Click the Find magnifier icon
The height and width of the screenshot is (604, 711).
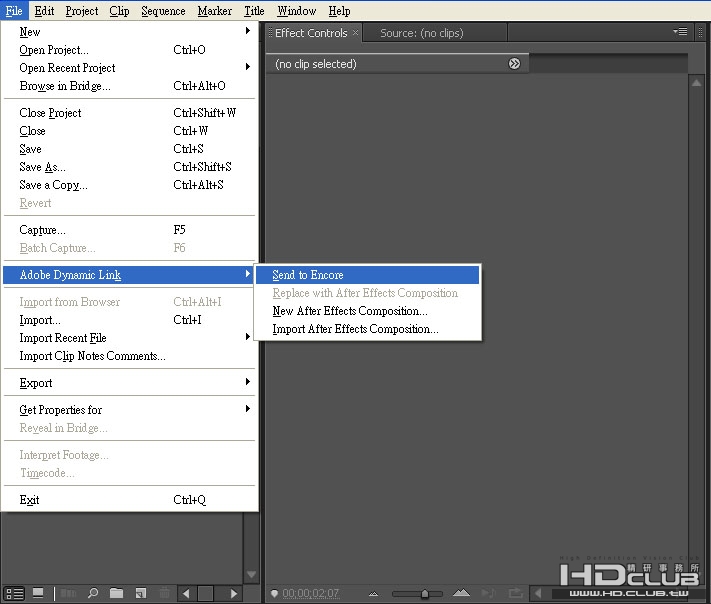pos(93,593)
